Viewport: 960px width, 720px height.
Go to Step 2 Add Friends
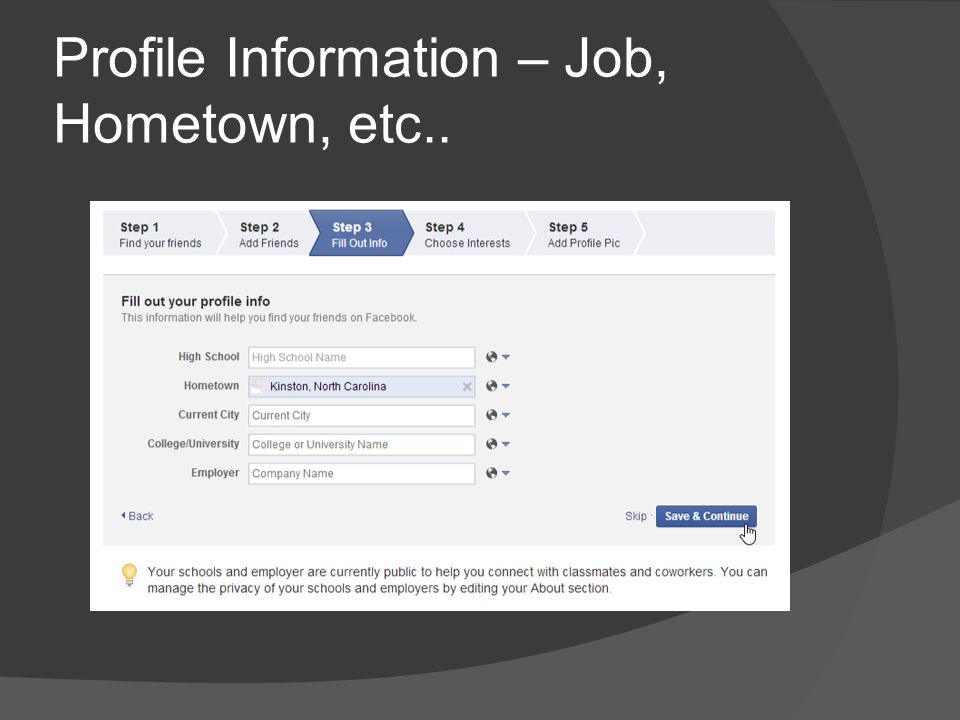pos(268,234)
